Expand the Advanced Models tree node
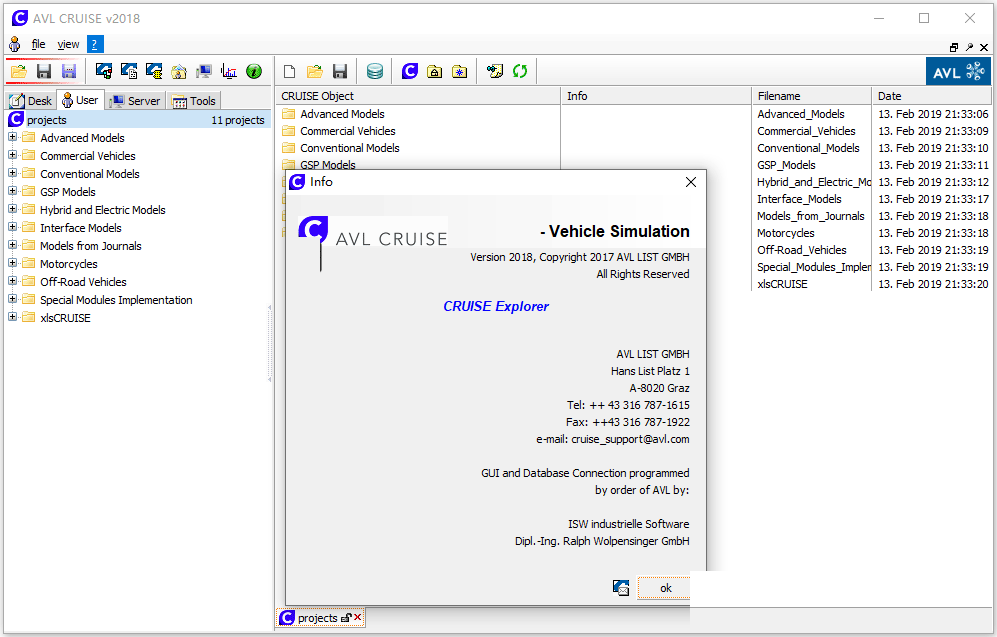This screenshot has height=637, width=997. 12,137
